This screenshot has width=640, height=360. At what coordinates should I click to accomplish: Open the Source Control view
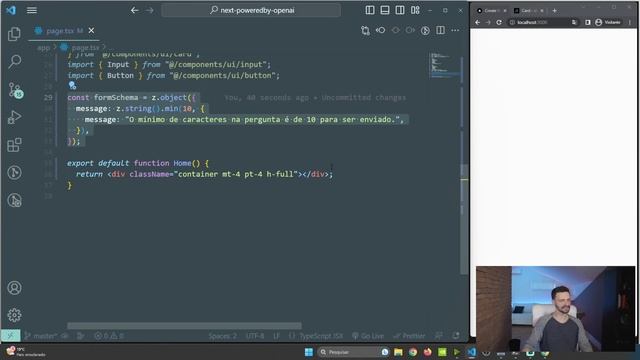click(x=15, y=90)
